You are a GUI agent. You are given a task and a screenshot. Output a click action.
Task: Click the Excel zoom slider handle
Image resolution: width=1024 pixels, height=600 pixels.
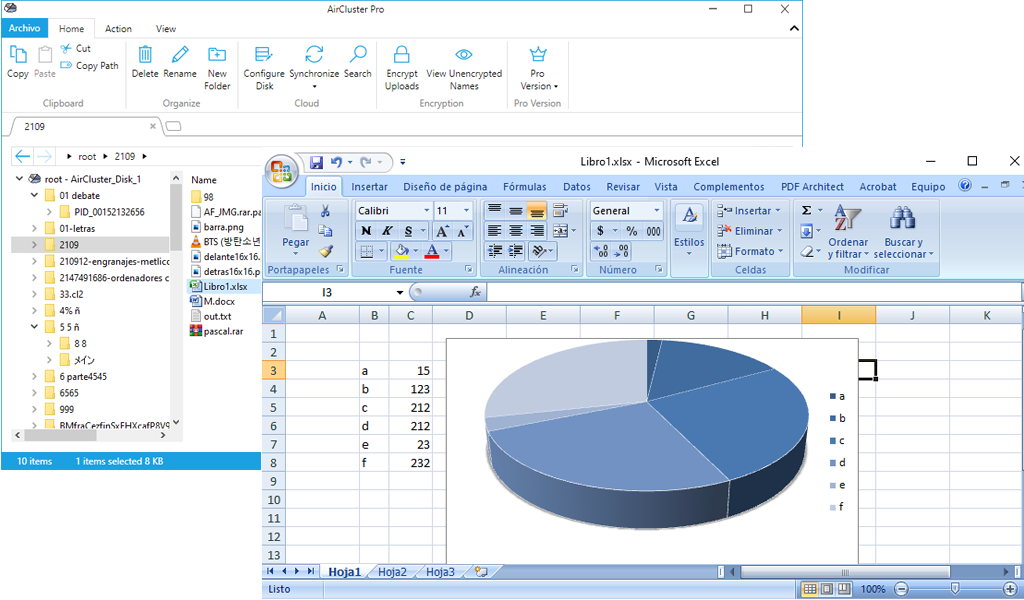click(x=955, y=589)
